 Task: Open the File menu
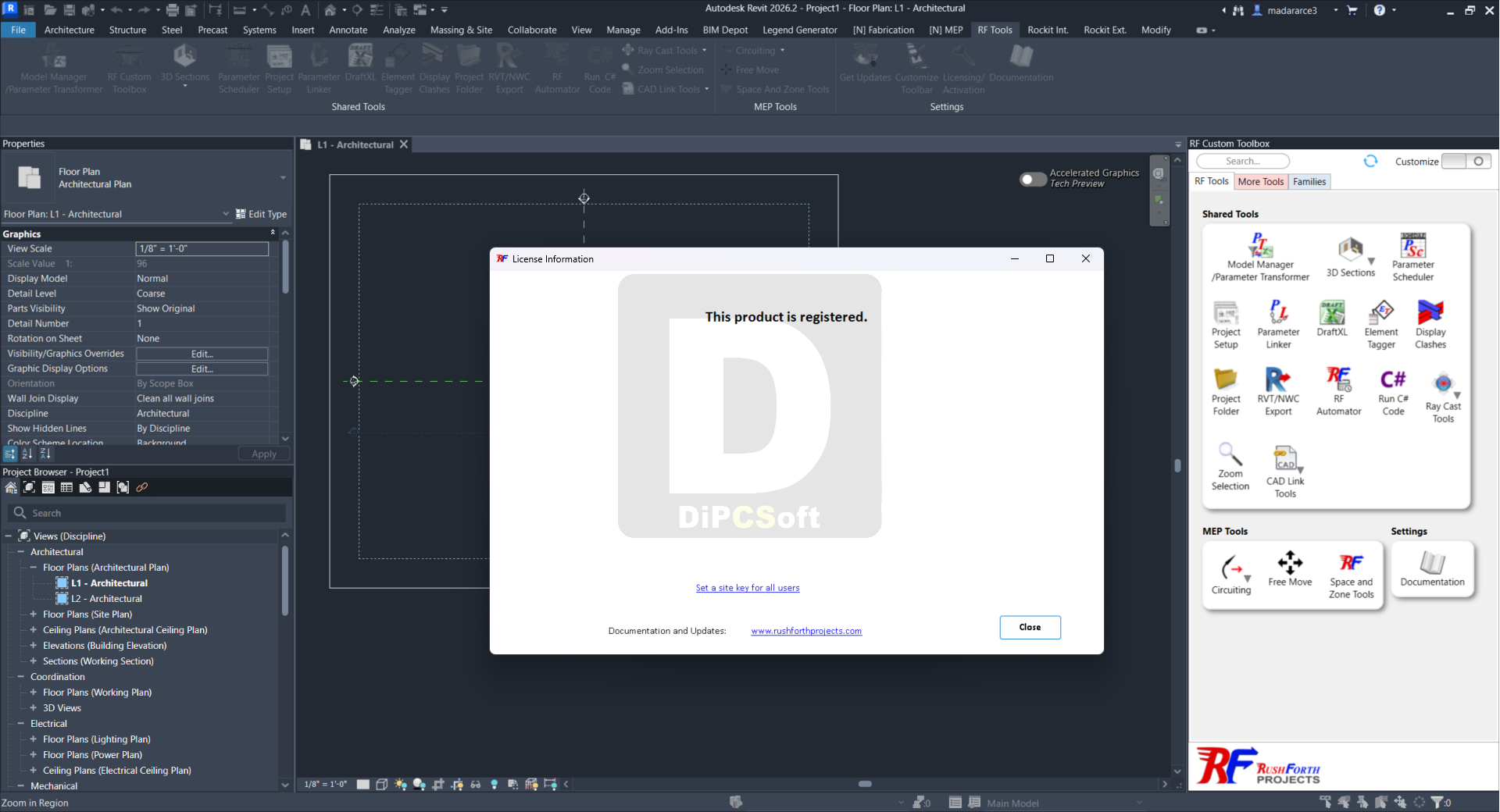coord(18,30)
